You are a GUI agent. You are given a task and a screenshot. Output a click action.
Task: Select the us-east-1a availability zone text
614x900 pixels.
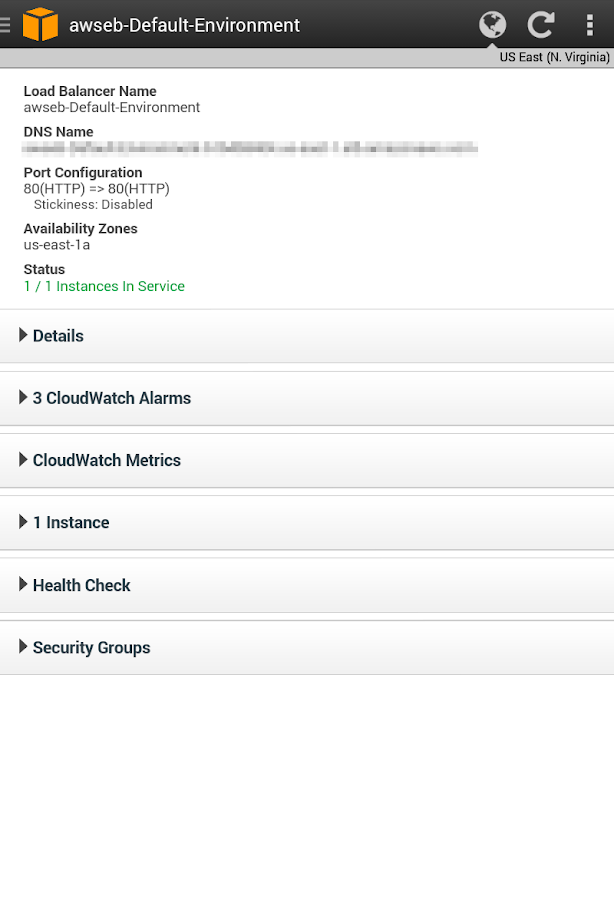click(57, 245)
